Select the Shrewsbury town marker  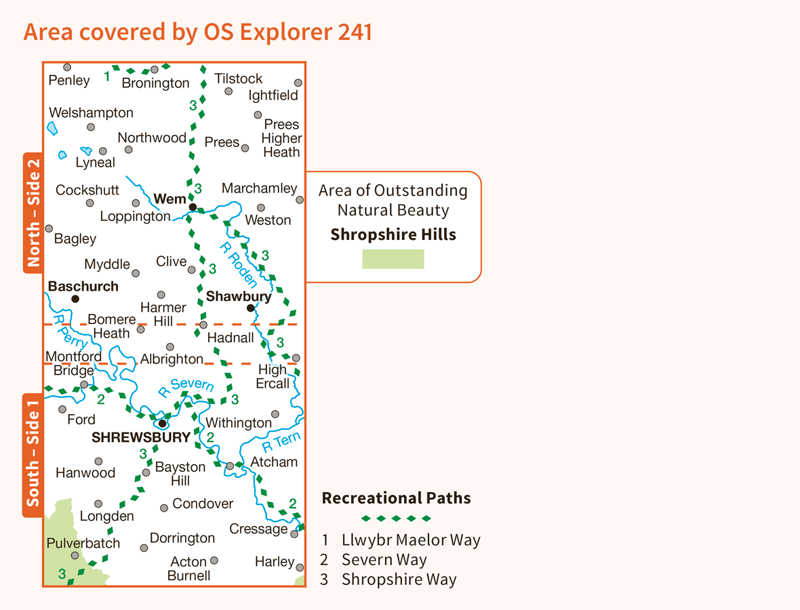click(163, 422)
